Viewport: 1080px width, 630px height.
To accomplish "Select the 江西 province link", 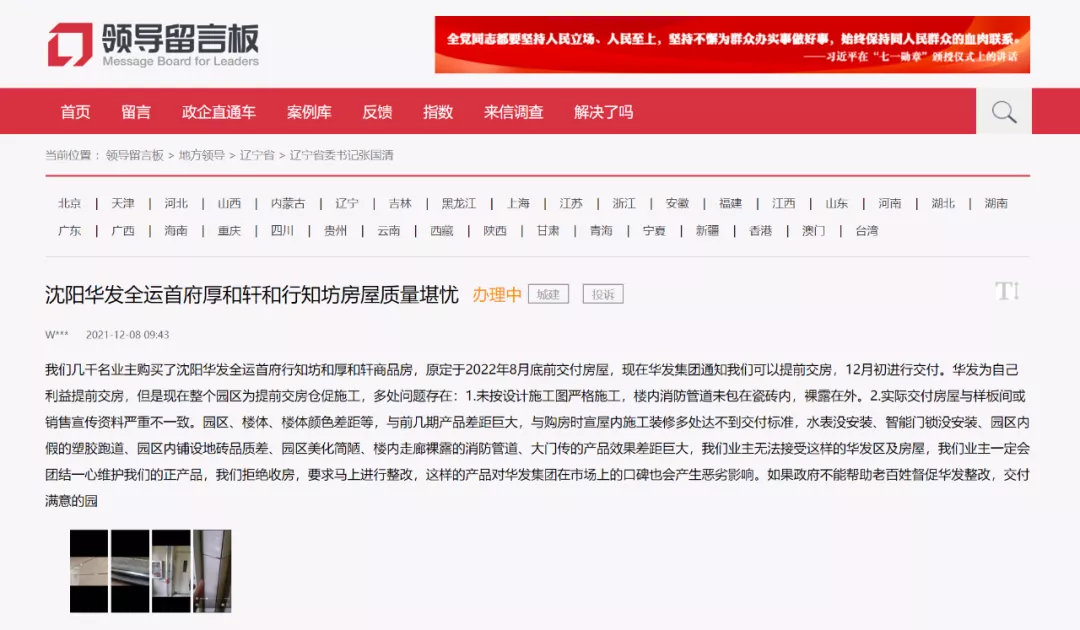I will pyautogui.click(x=783, y=203).
